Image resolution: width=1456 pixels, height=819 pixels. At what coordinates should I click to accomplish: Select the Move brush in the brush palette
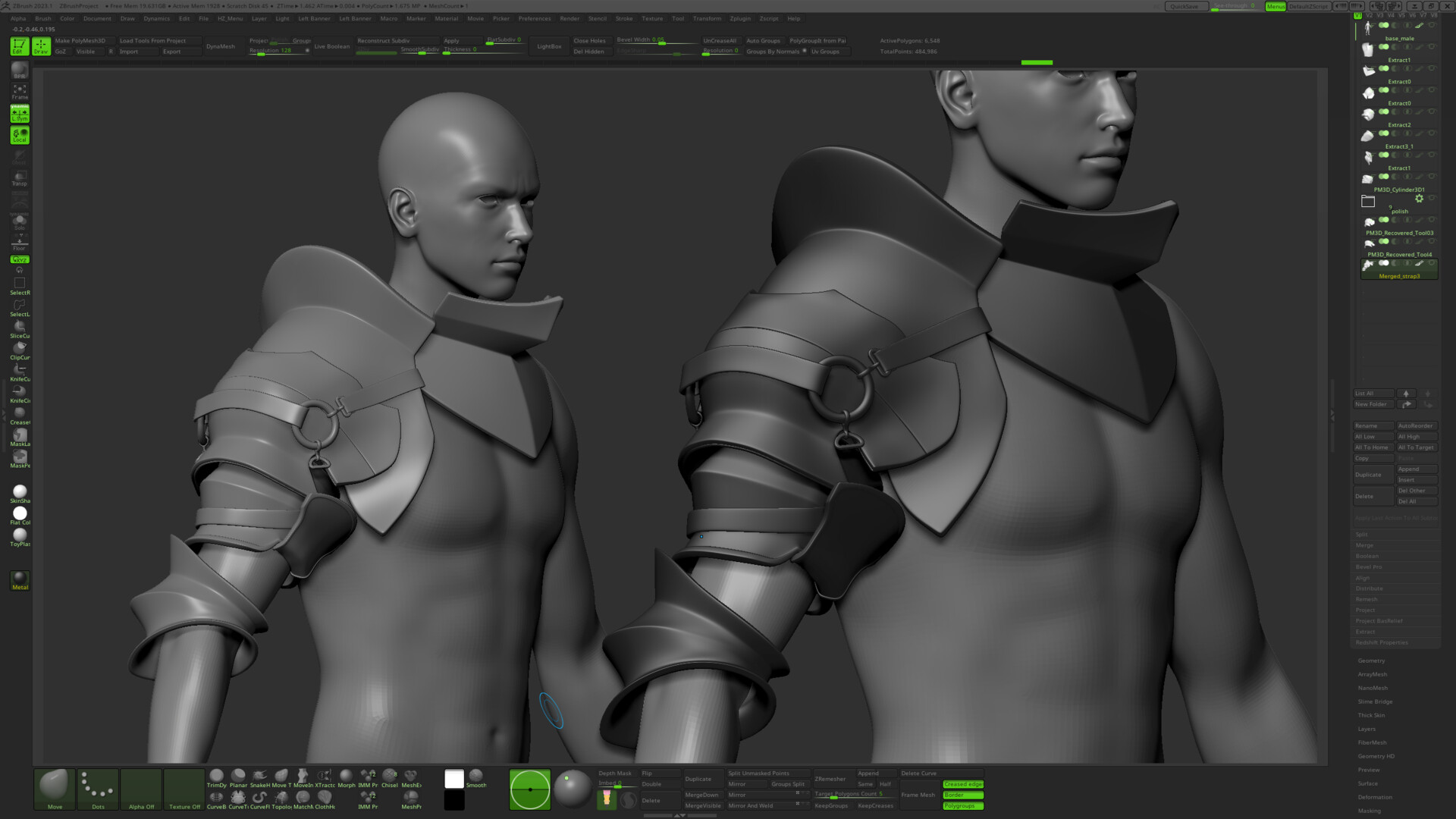point(53,789)
